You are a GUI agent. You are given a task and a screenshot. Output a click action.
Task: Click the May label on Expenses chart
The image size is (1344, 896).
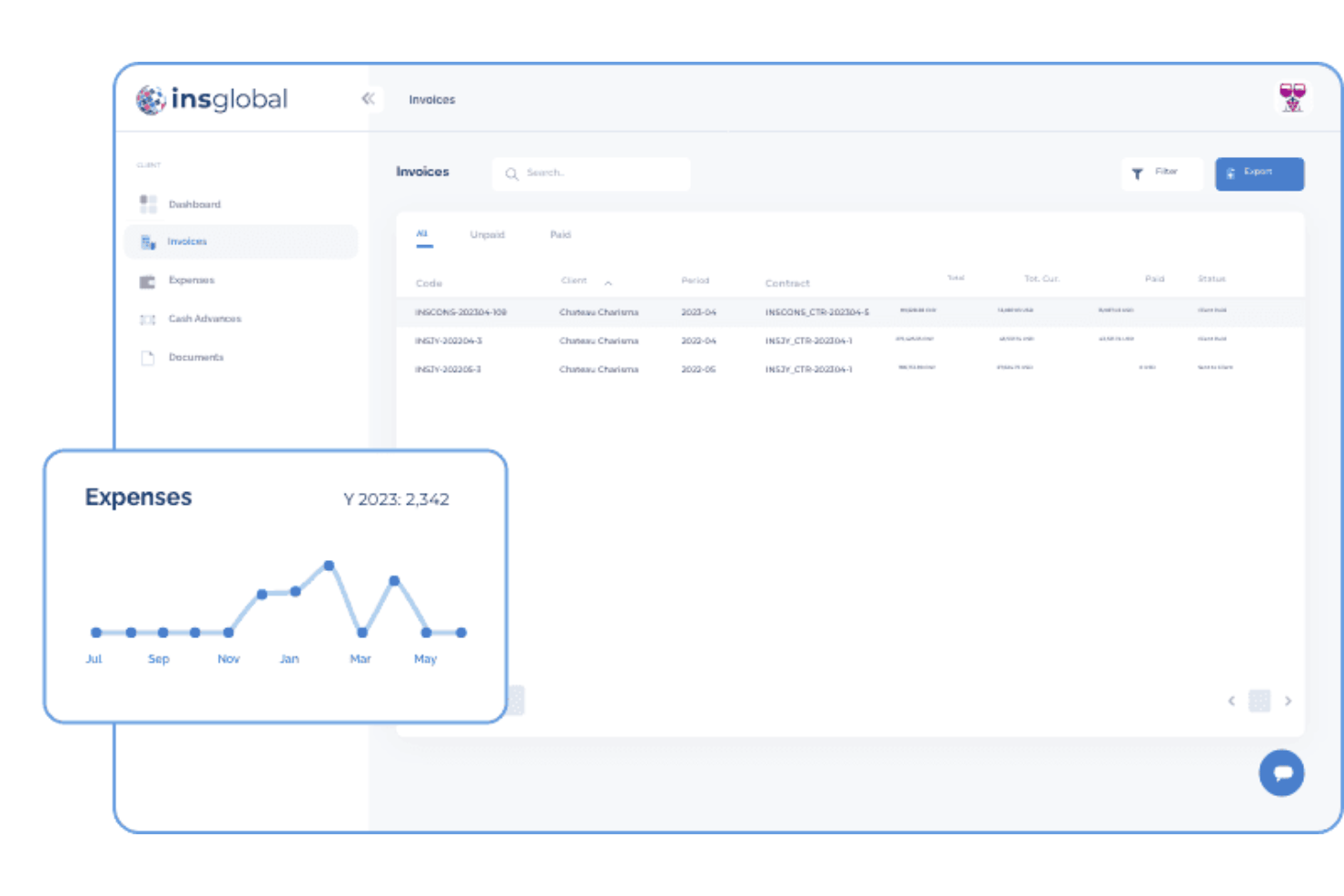(425, 659)
